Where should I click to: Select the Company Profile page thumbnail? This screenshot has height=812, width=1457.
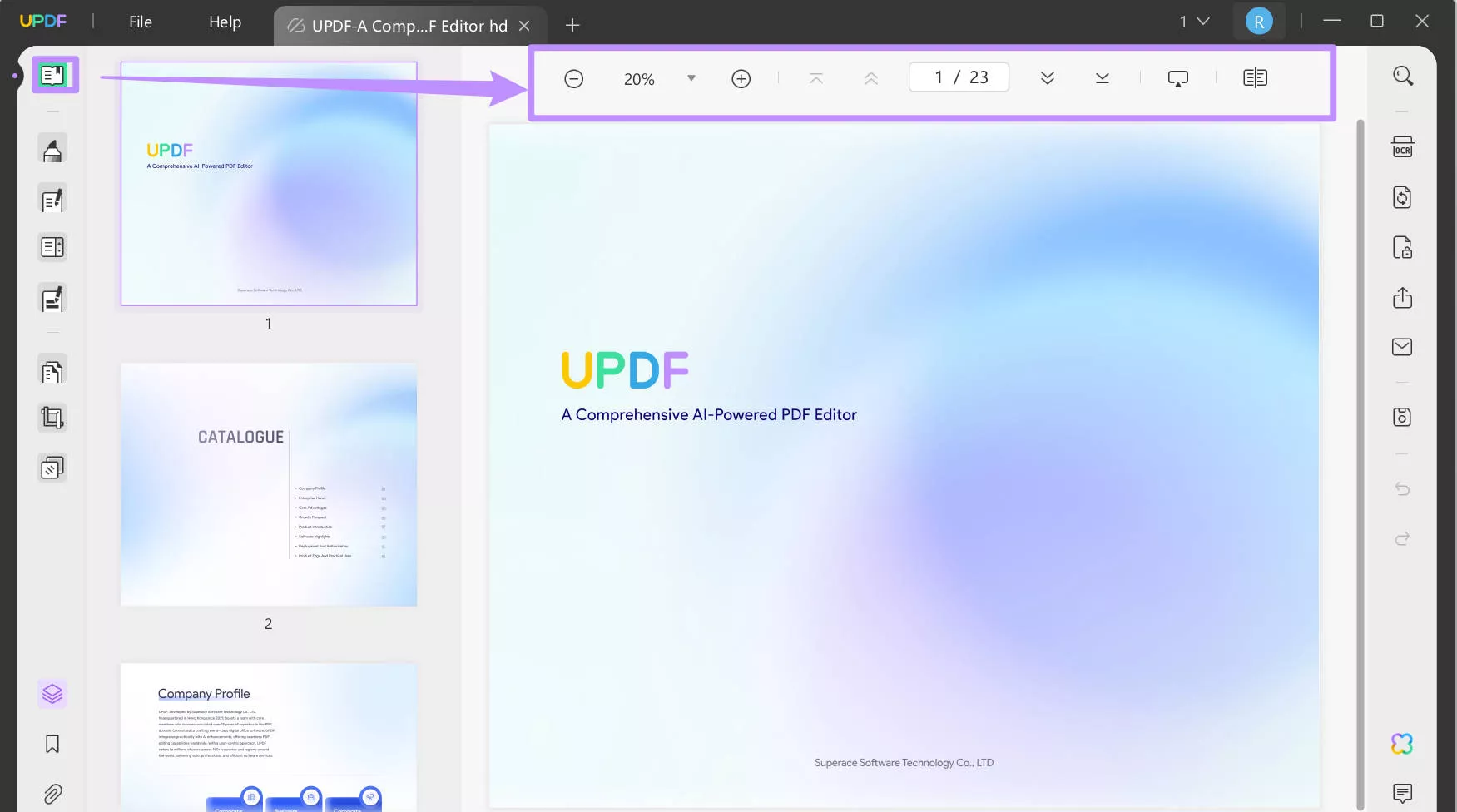point(269,737)
